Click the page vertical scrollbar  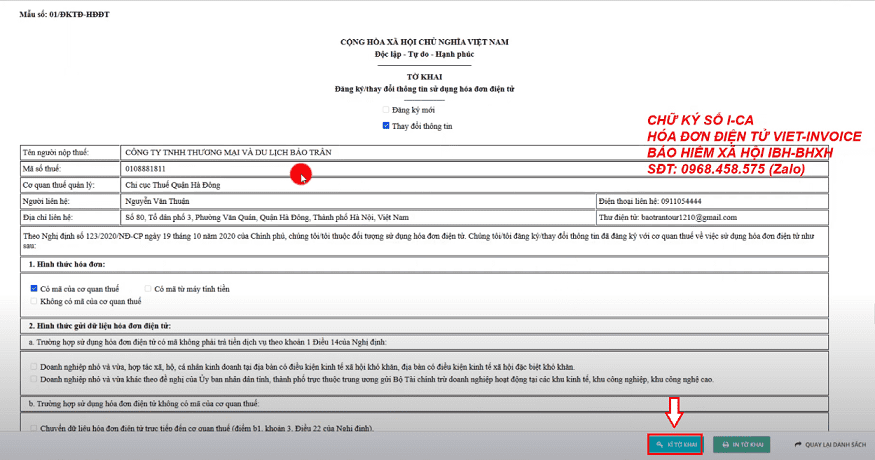(x=873, y=314)
